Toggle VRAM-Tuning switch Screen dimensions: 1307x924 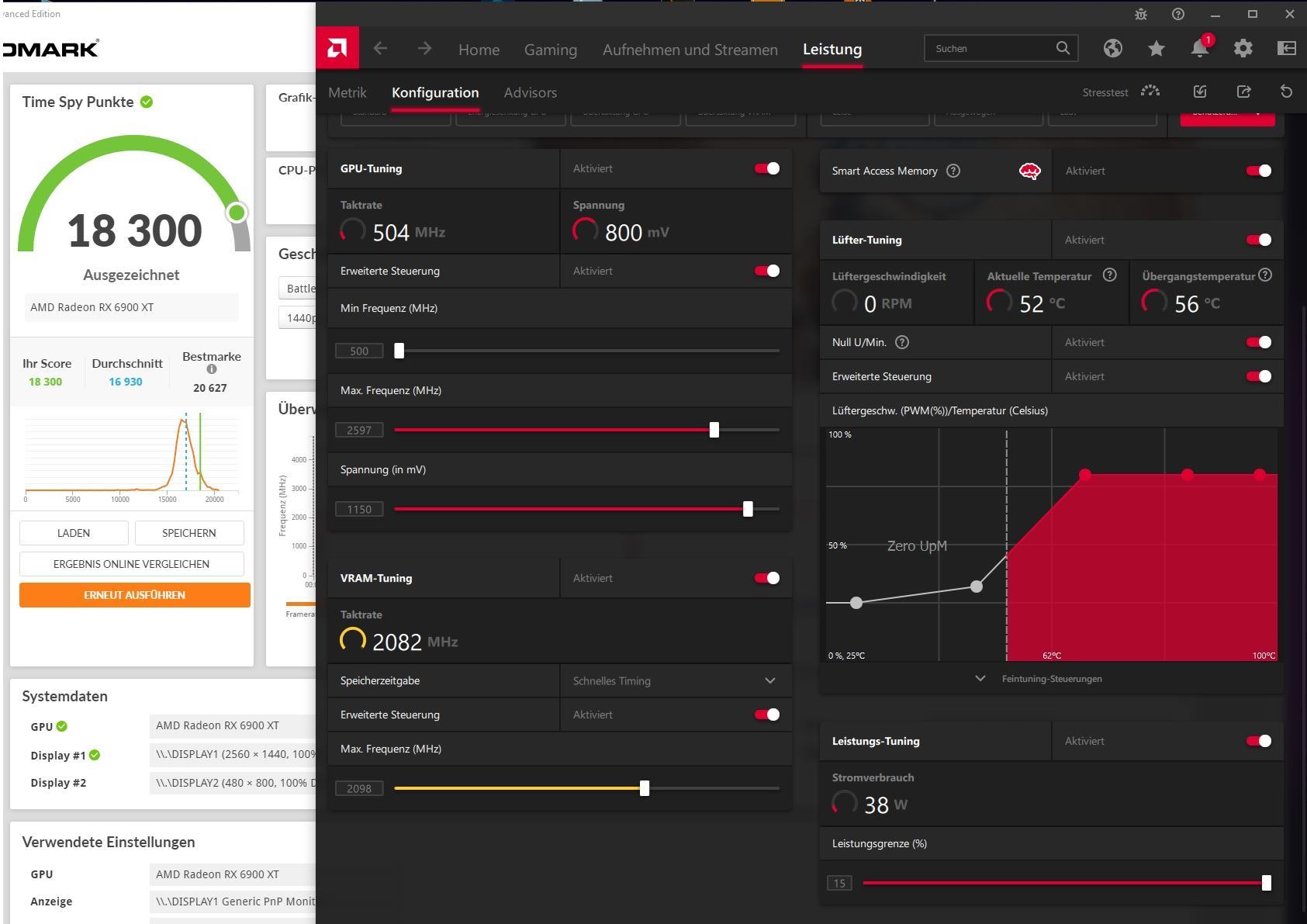coord(767,578)
